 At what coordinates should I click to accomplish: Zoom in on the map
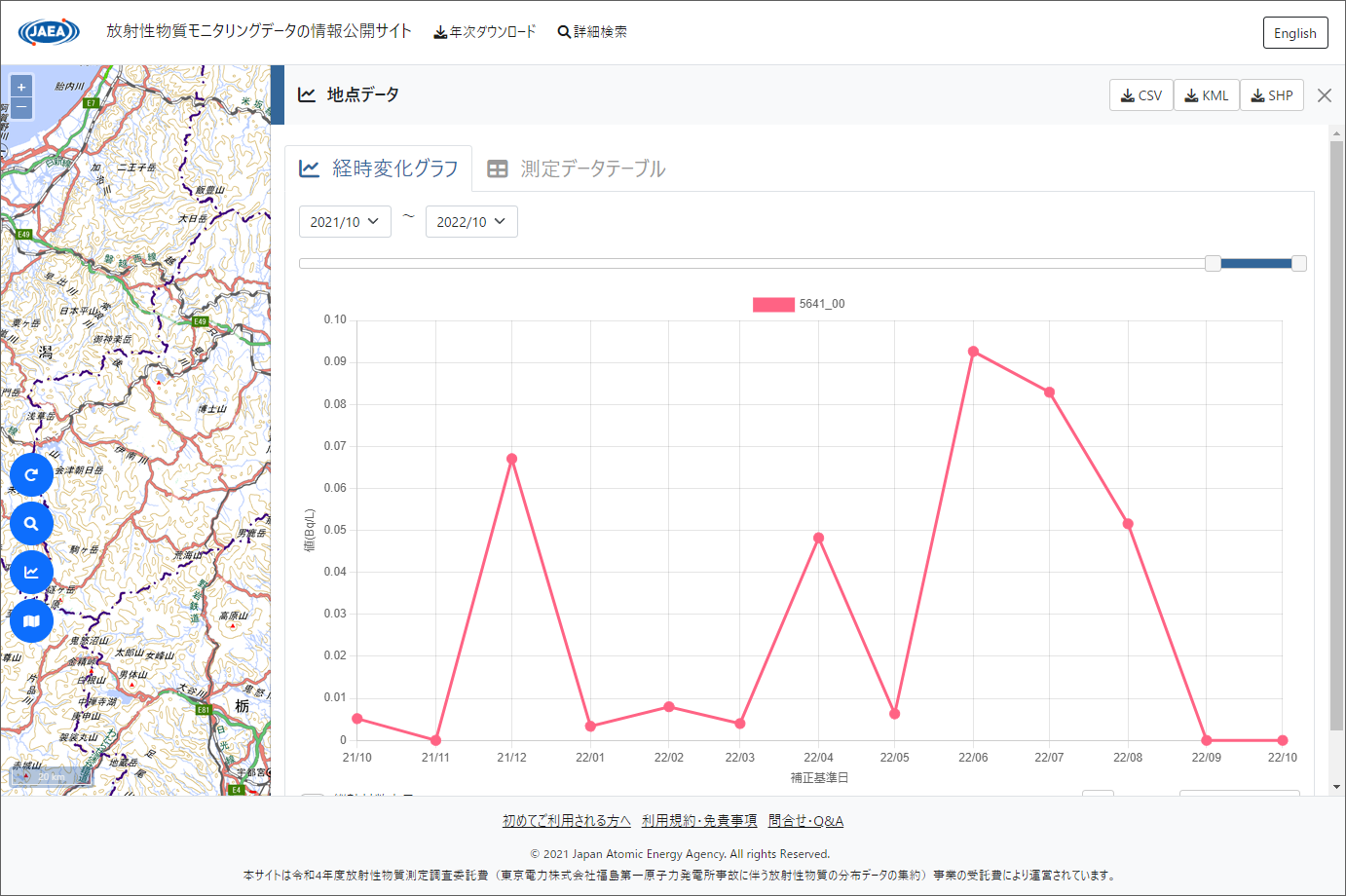[21, 87]
